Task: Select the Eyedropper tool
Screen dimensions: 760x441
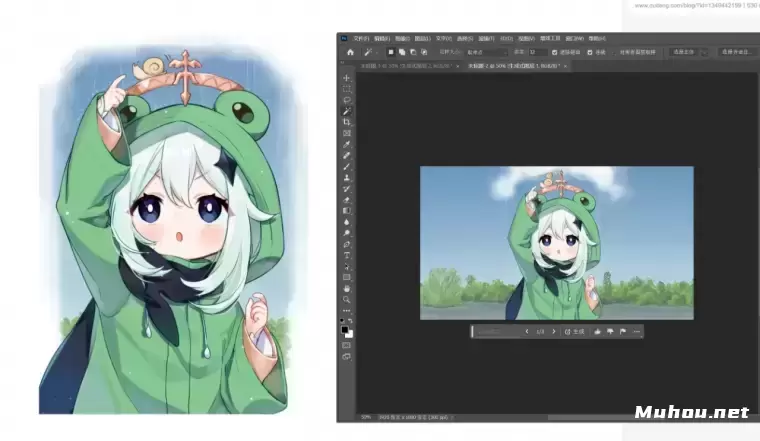Action: pos(347,144)
